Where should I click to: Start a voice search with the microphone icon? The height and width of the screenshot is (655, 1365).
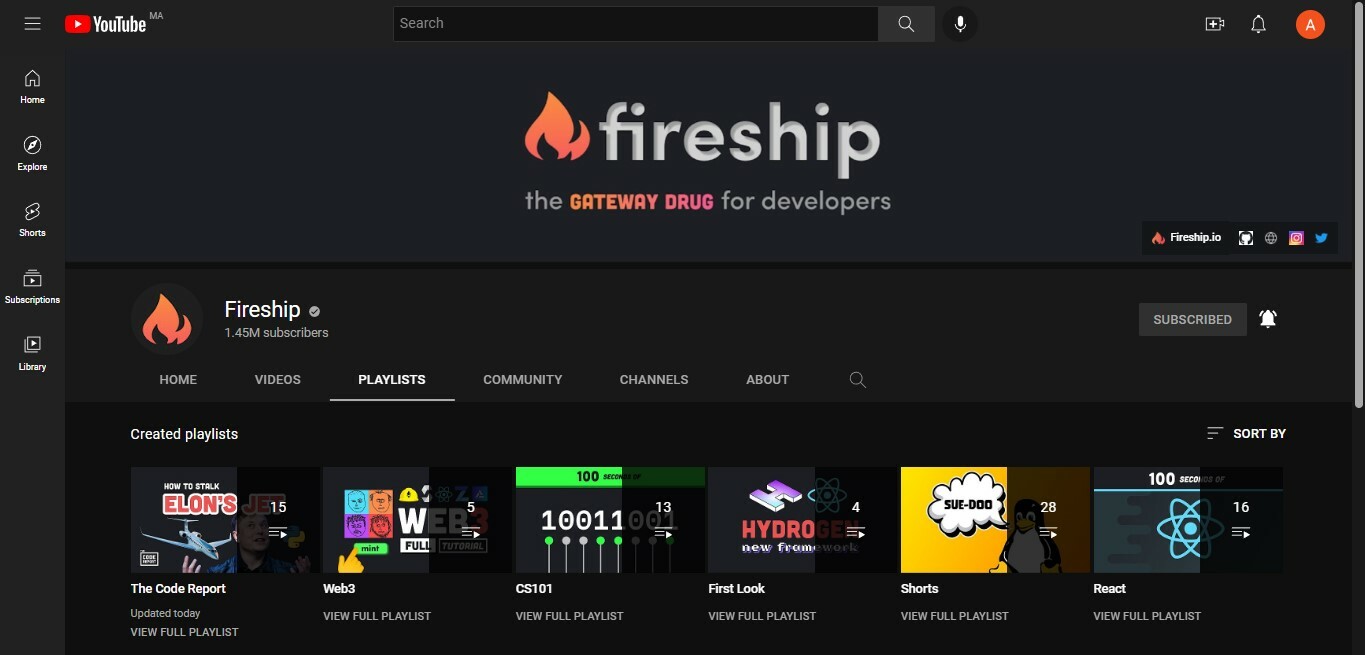pyautogui.click(x=959, y=23)
